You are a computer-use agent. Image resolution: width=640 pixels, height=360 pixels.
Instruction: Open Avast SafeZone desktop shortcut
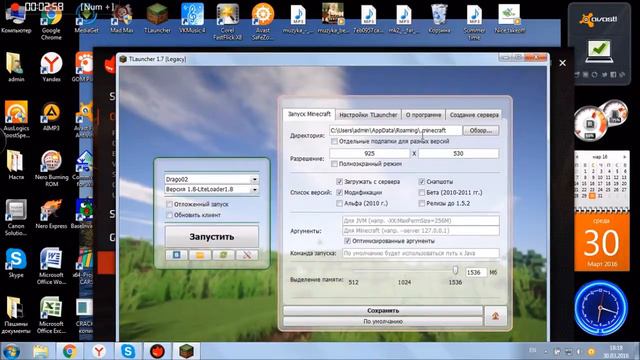(x=263, y=22)
